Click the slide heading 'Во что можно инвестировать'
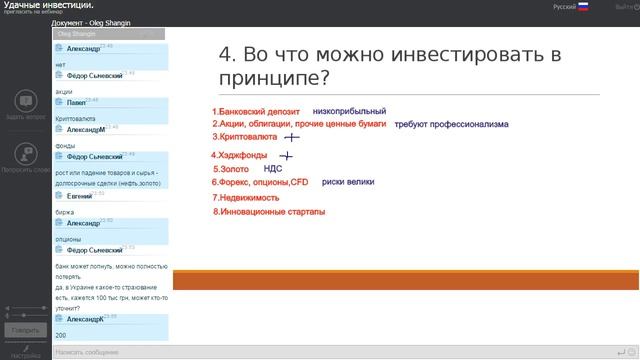Image resolution: width=640 pixels, height=360 pixels. [390, 66]
